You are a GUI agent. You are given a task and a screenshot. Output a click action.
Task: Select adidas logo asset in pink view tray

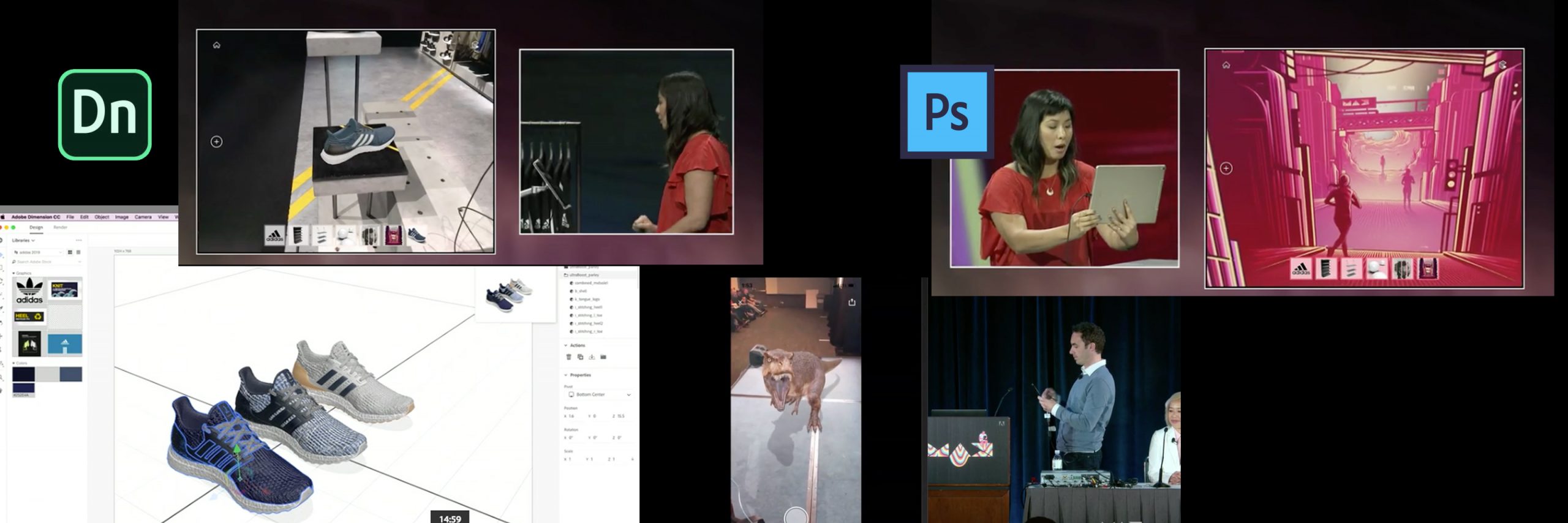click(x=1300, y=269)
